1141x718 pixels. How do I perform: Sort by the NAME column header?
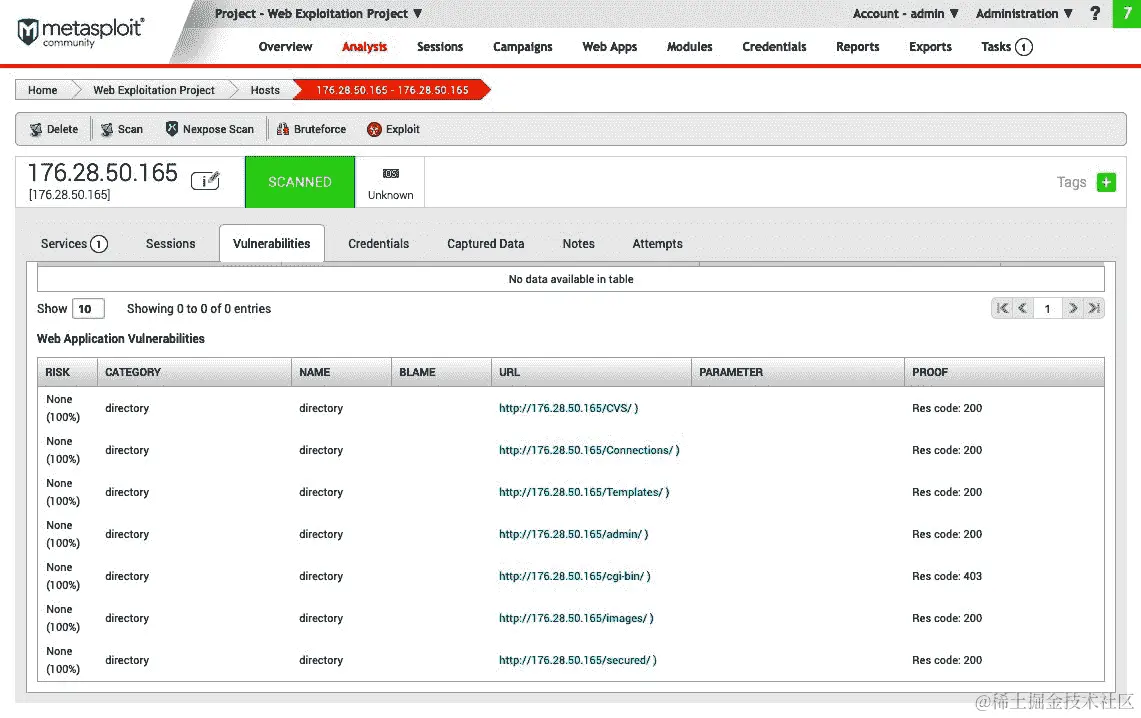(341, 372)
